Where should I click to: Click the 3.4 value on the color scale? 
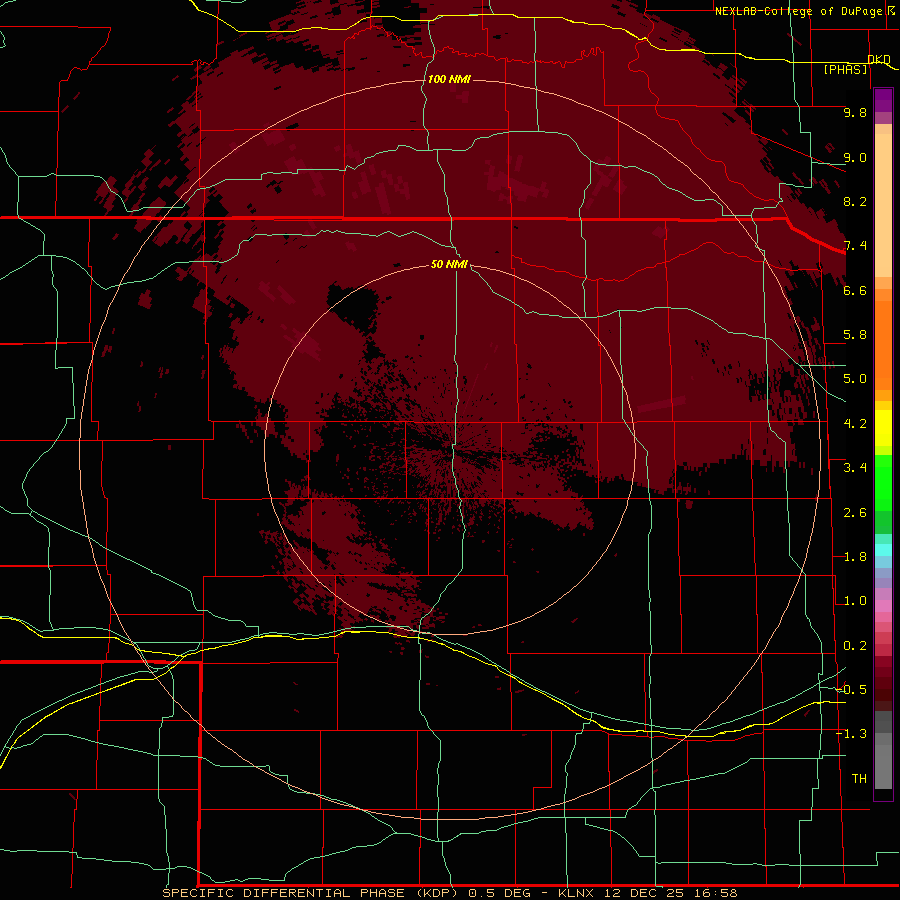click(x=855, y=468)
